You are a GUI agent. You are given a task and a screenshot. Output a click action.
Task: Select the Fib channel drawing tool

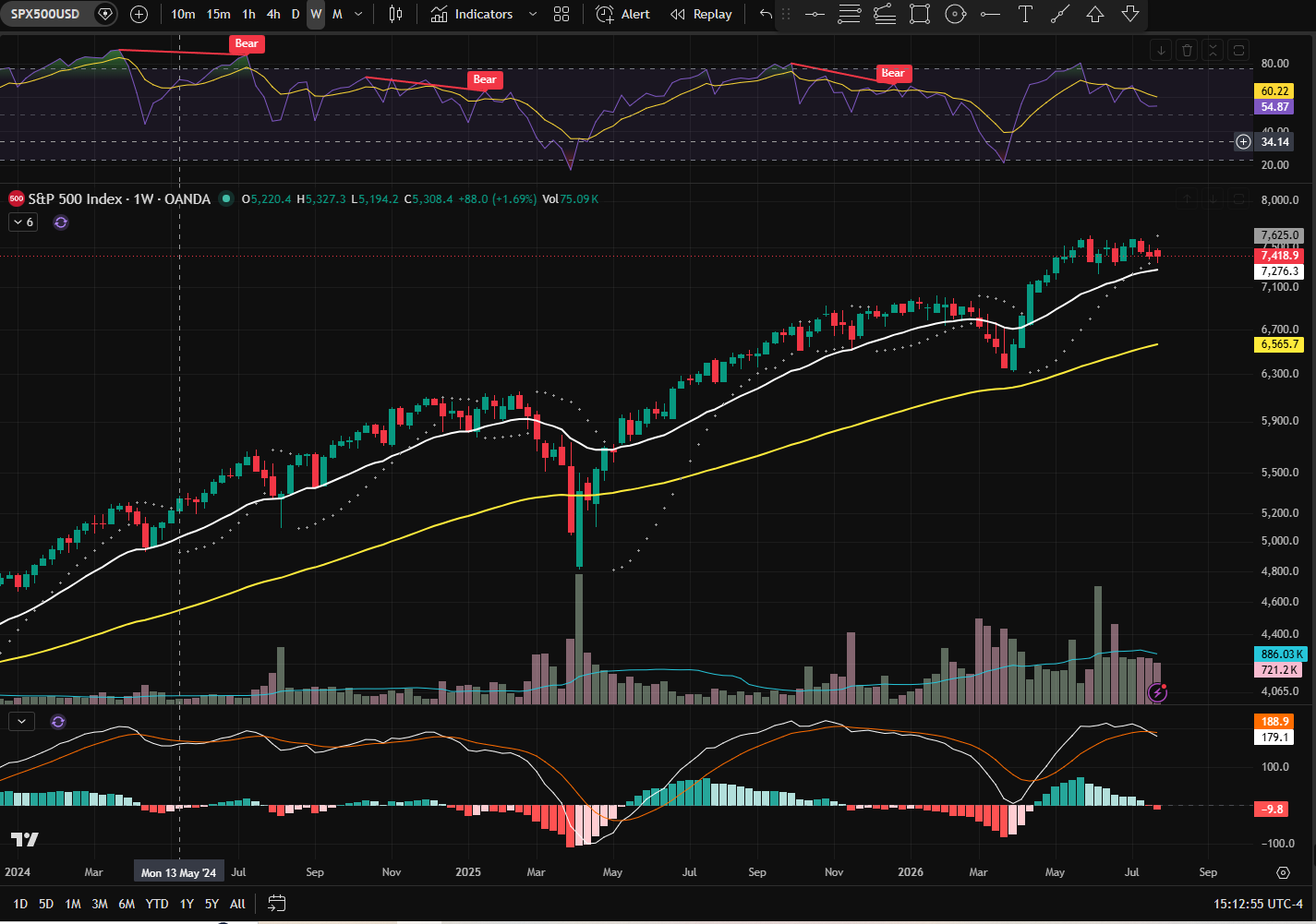click(x=885, y=14)
